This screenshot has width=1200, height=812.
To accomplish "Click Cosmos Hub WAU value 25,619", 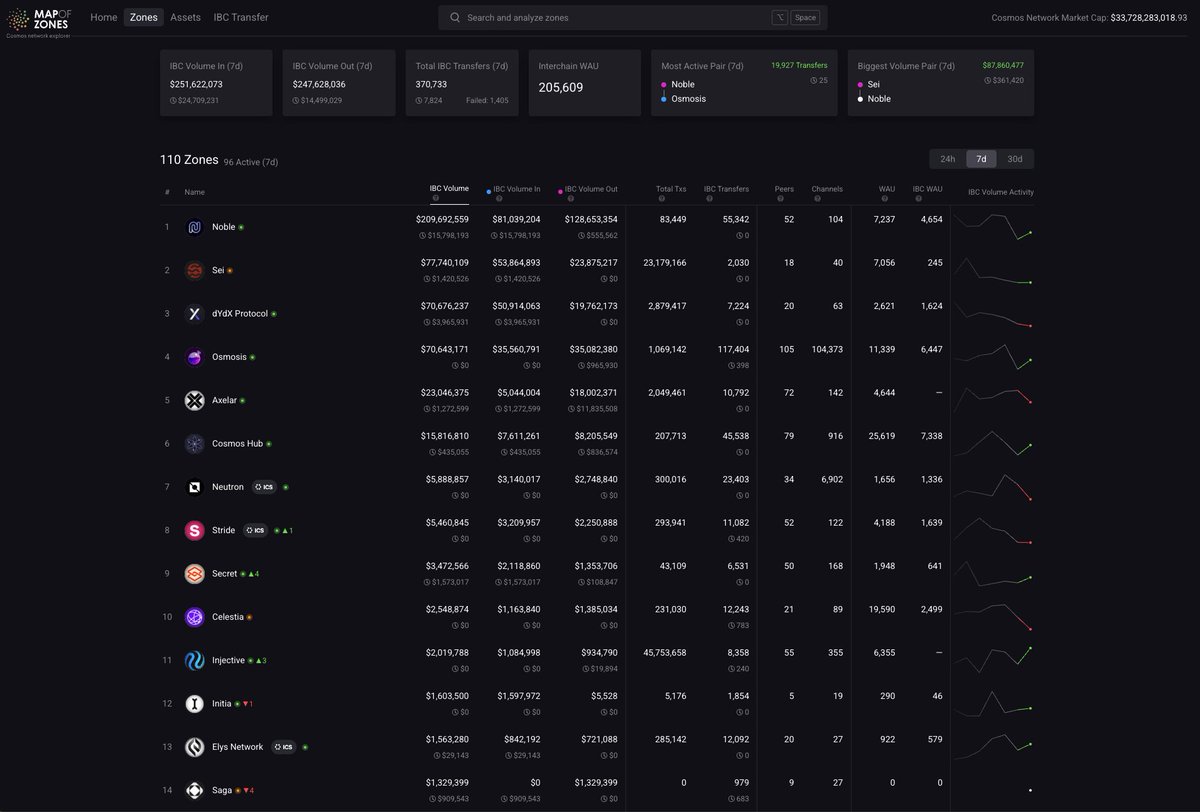I will tap(883, 436).
